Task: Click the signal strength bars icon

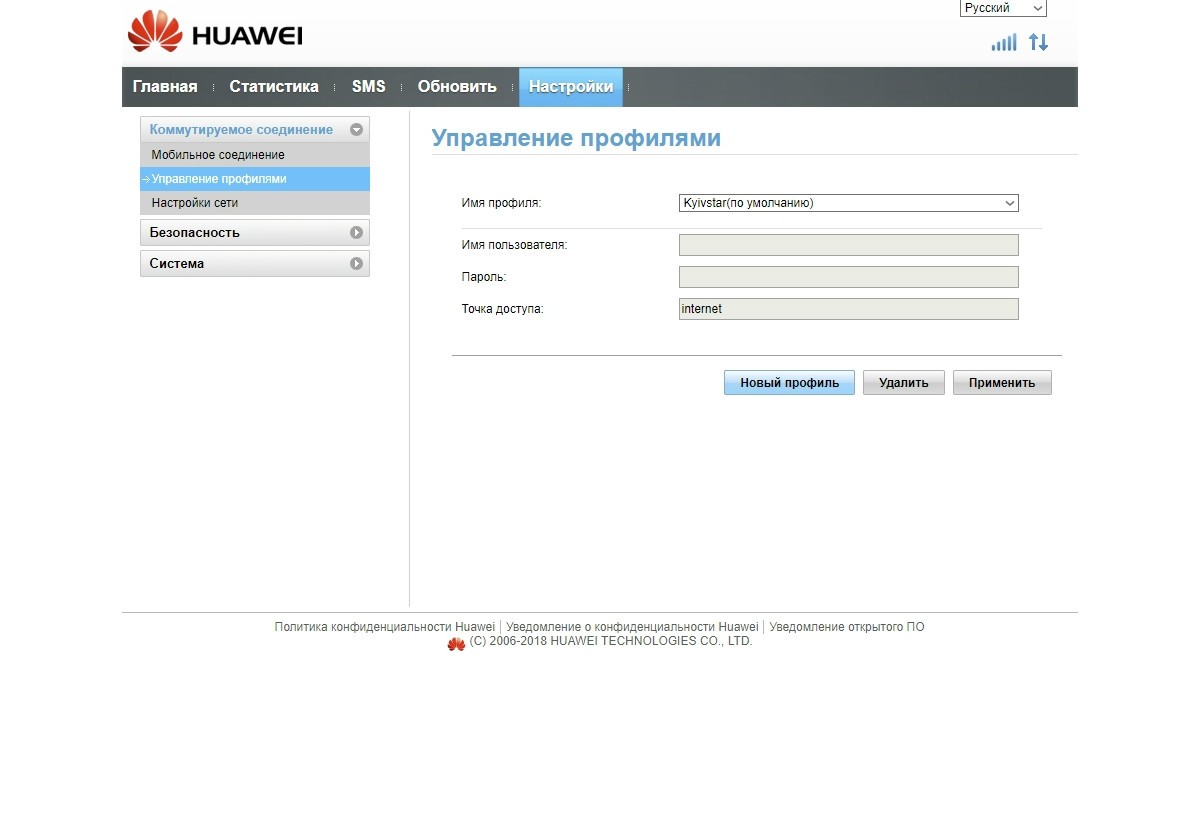Action: click(1003, 42)
